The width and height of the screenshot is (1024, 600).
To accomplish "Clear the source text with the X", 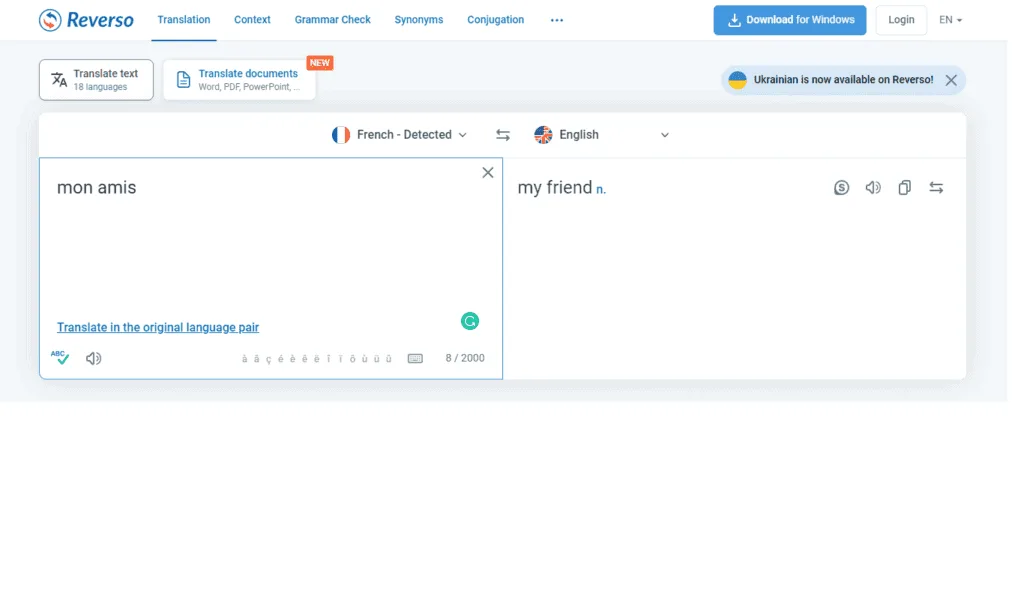I will pos(487,172).
